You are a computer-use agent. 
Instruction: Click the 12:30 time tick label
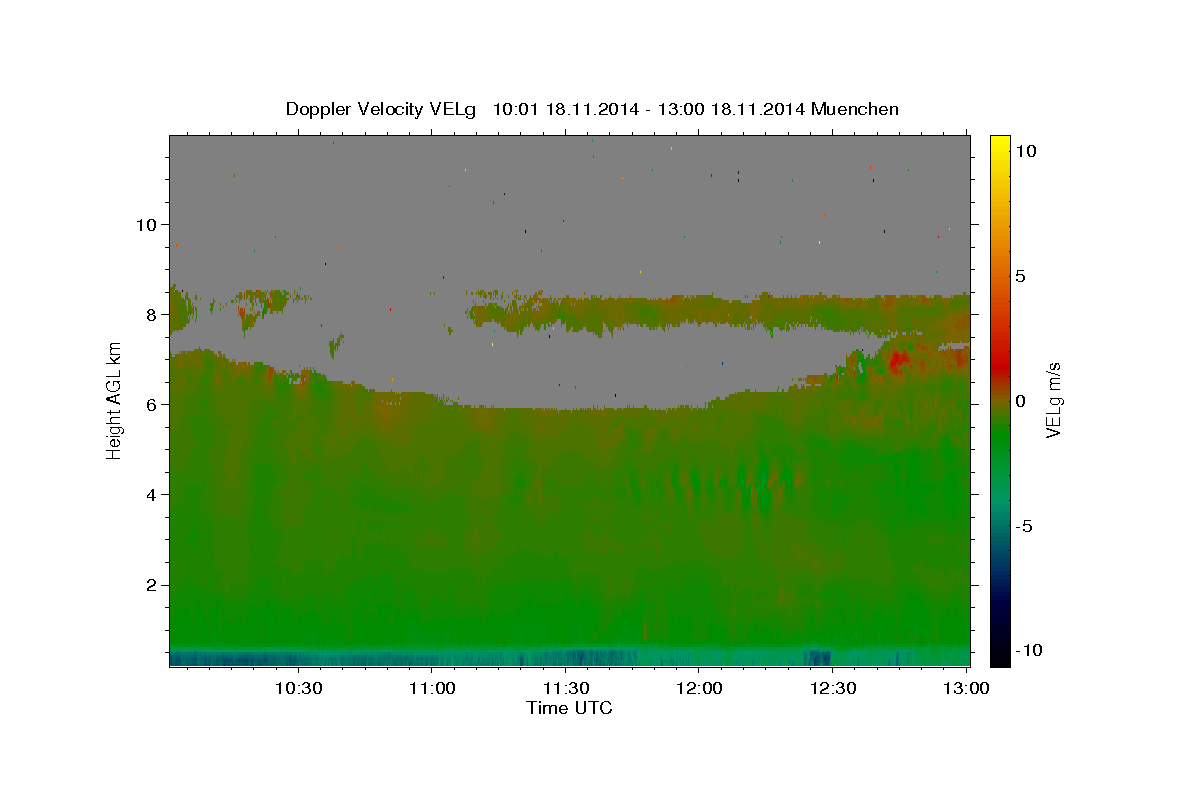pos(832,688)
